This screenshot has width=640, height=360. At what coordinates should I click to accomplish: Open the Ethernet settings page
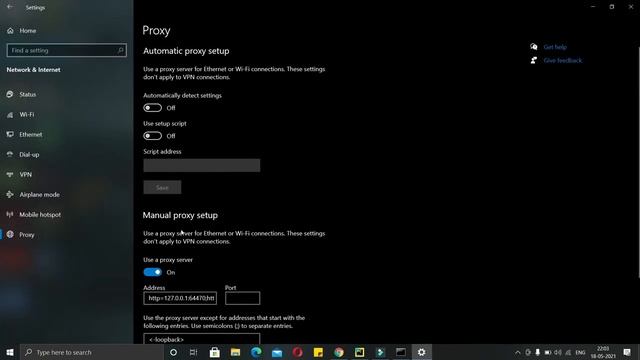(31, 135)
